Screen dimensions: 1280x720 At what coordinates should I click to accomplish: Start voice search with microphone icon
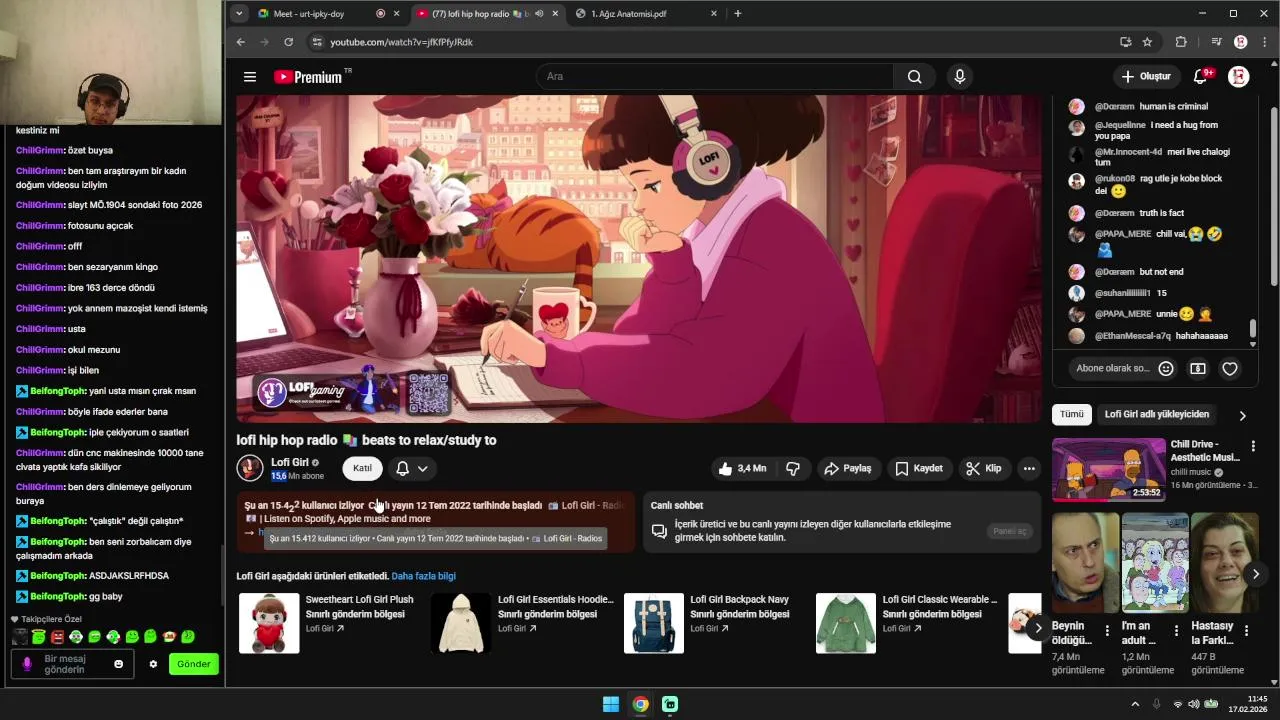pos(960,77)
